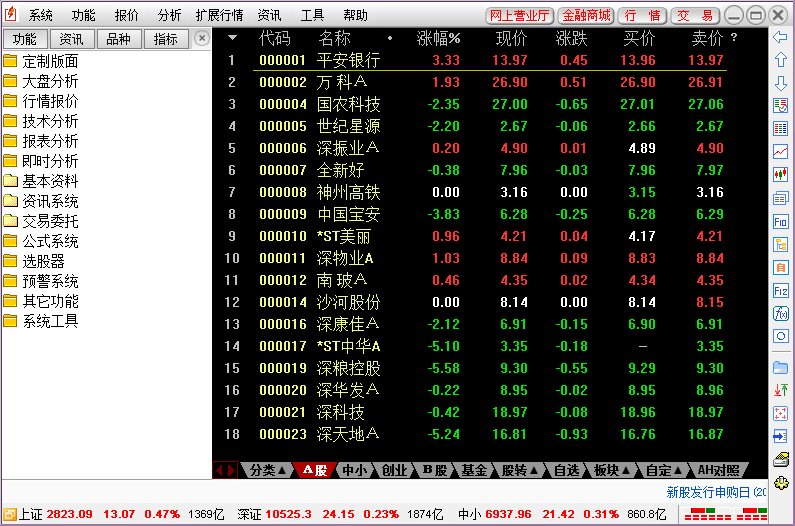Click the blue folder icon in right toolbar
795x526 pixels.
[780, 367]
